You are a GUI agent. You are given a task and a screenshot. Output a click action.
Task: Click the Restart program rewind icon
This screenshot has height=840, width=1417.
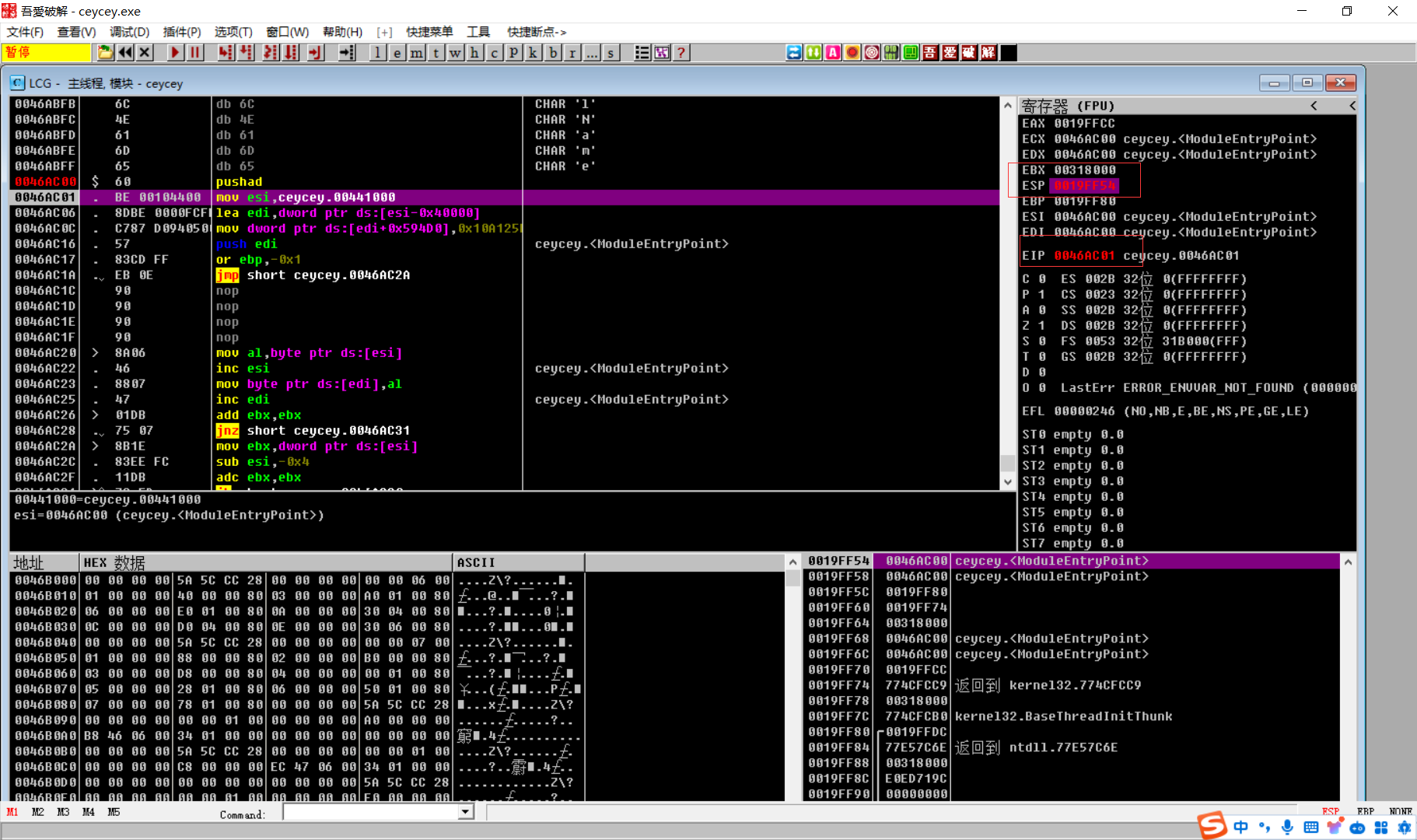tap(124, 53)
